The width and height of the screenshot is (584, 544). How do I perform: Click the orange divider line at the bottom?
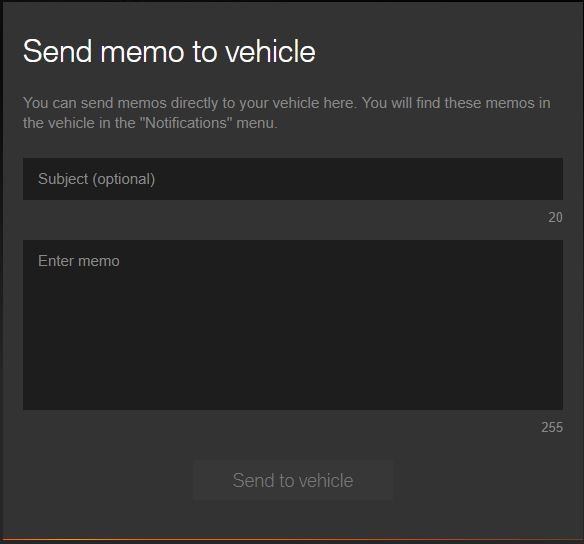[292, 539]
